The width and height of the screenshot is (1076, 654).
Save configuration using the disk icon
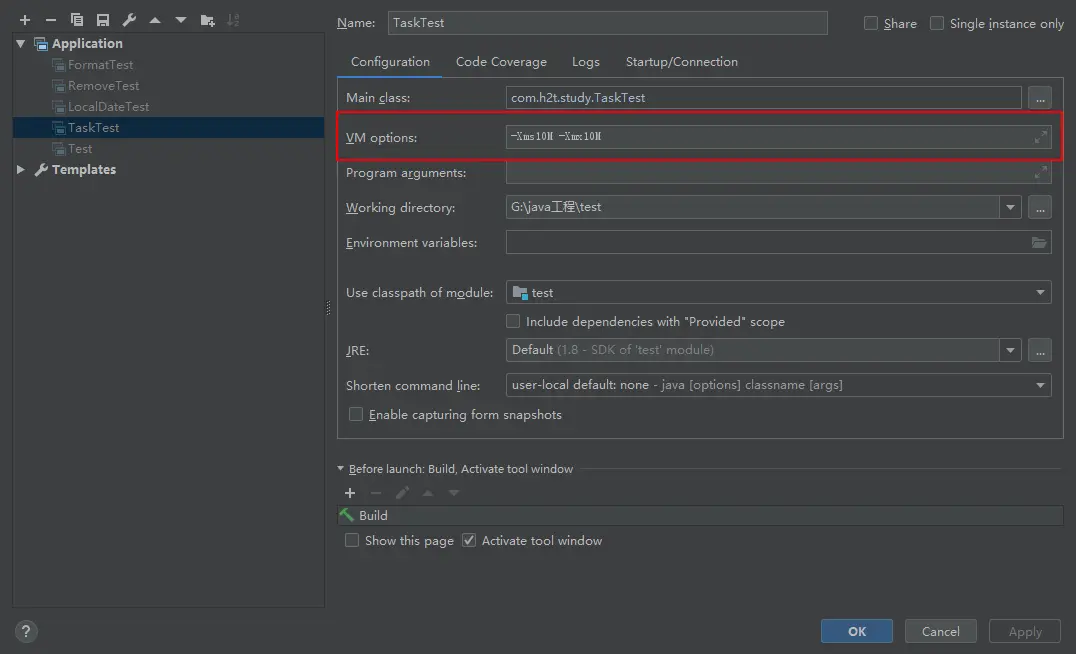pos(103,20)
